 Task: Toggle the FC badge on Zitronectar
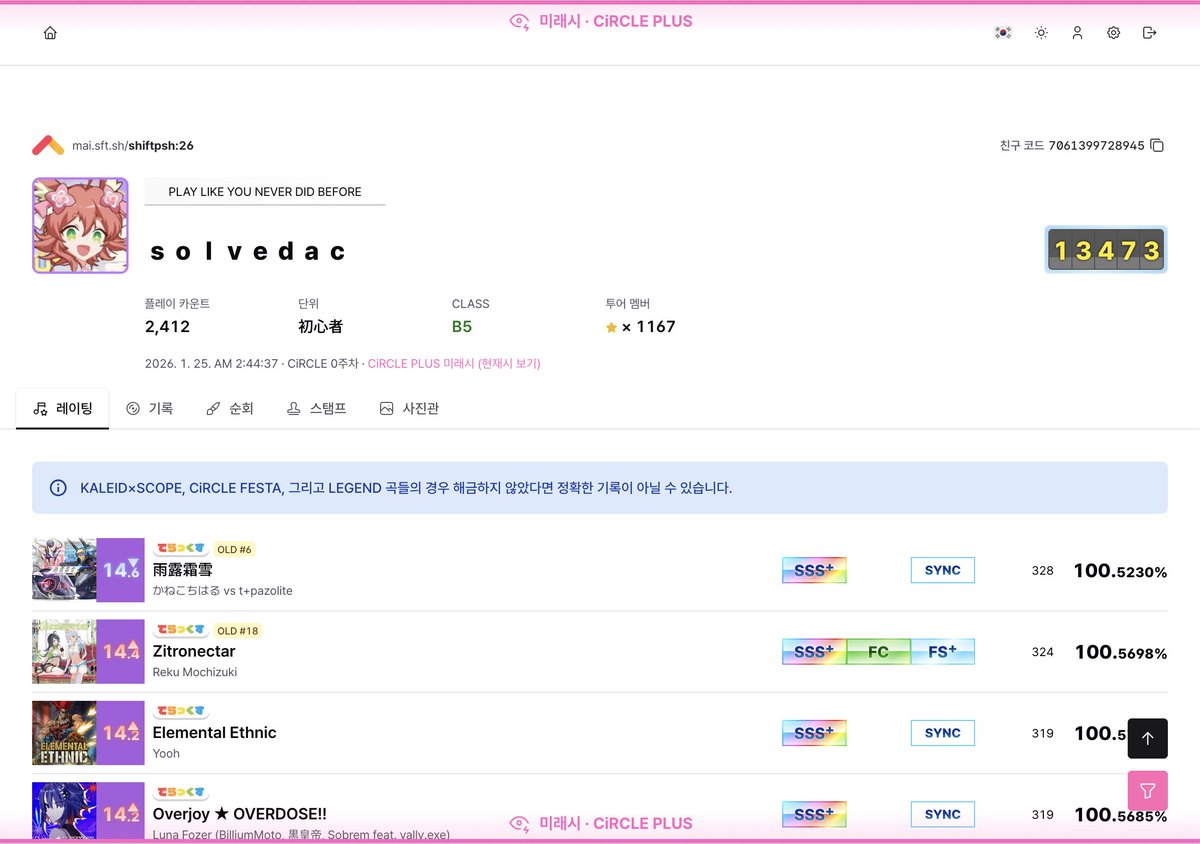coord(878,651)
